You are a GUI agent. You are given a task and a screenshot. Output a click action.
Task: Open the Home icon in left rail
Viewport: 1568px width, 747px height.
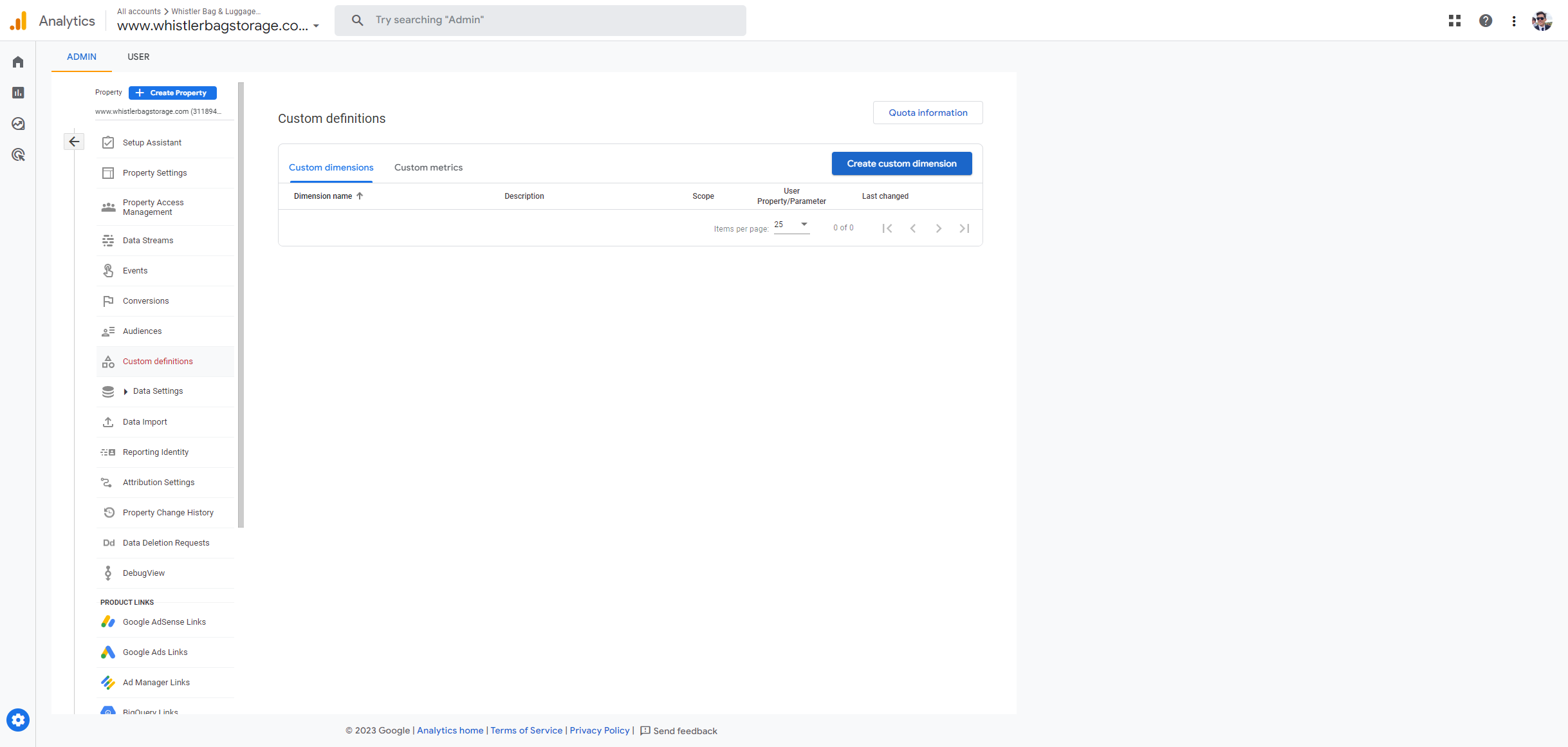18,62
